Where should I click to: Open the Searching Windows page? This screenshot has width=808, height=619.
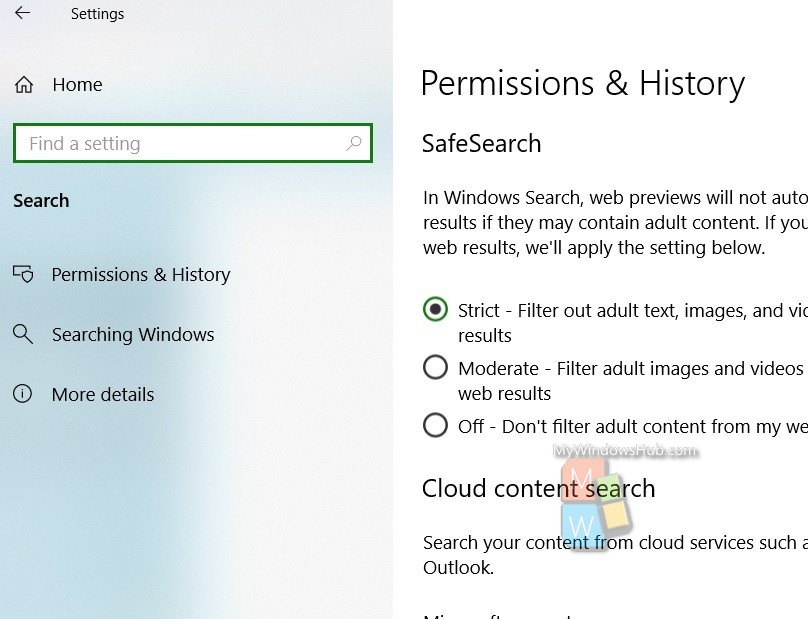click(x=133, y=334)
